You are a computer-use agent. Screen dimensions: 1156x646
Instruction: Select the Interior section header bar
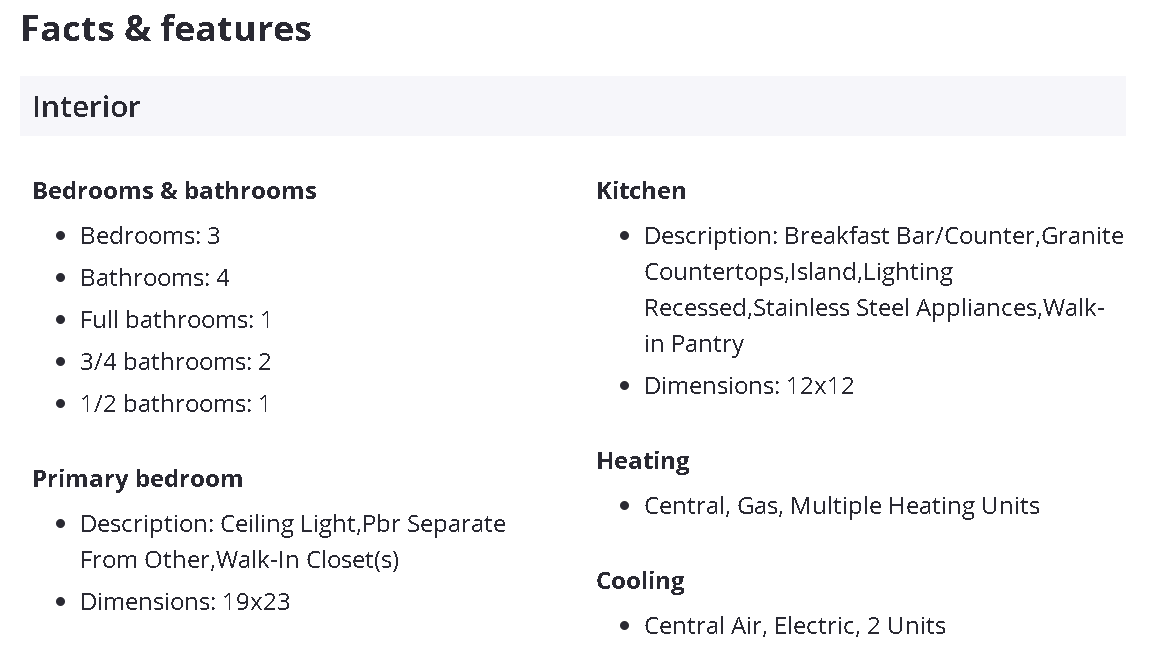tap(572, 106)
